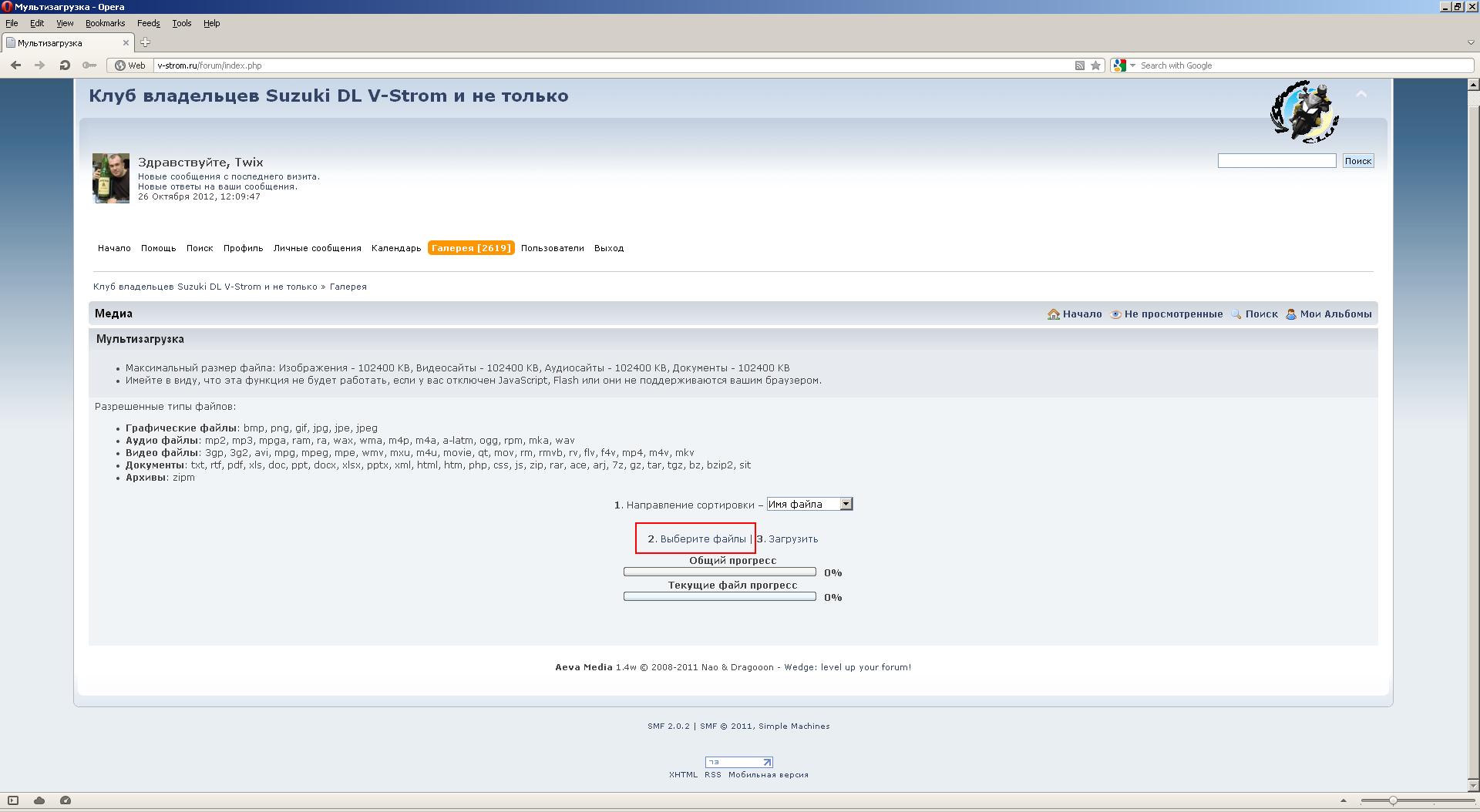Click the forum search input field
The image size is (1480, 812).
pos(1276,161)
